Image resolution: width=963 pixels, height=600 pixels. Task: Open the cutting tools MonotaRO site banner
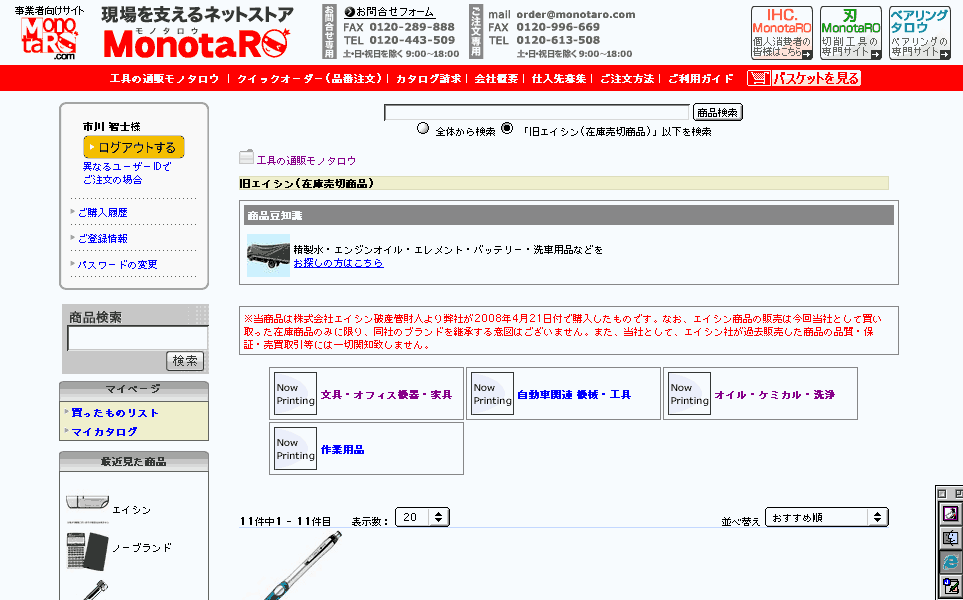click(850, 33)
